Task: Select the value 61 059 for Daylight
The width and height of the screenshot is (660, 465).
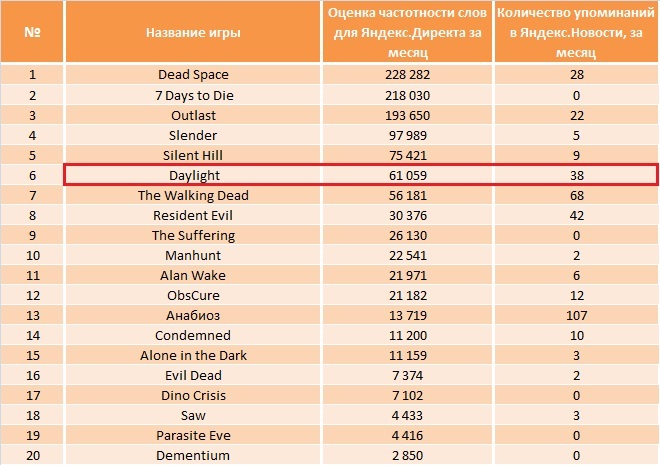Action: click(x=407, y=175)
